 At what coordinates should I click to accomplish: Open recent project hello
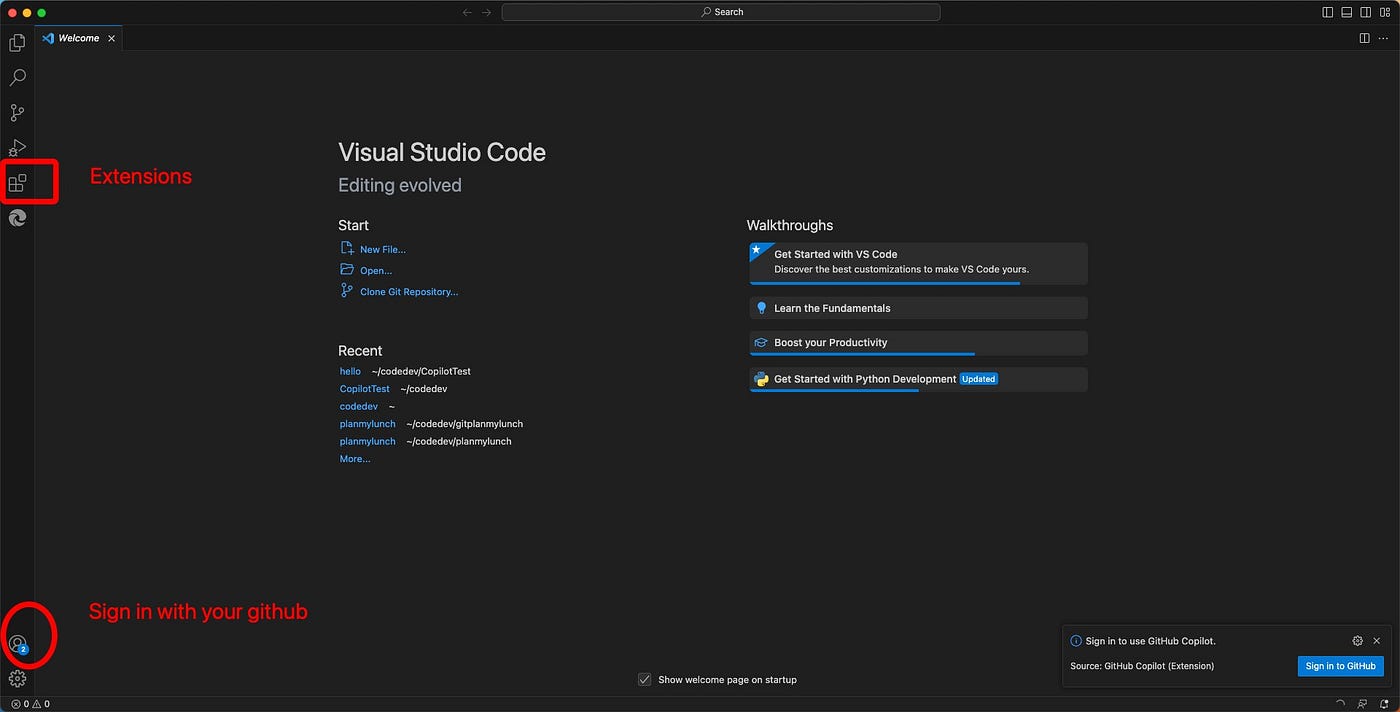coord(350,371)
